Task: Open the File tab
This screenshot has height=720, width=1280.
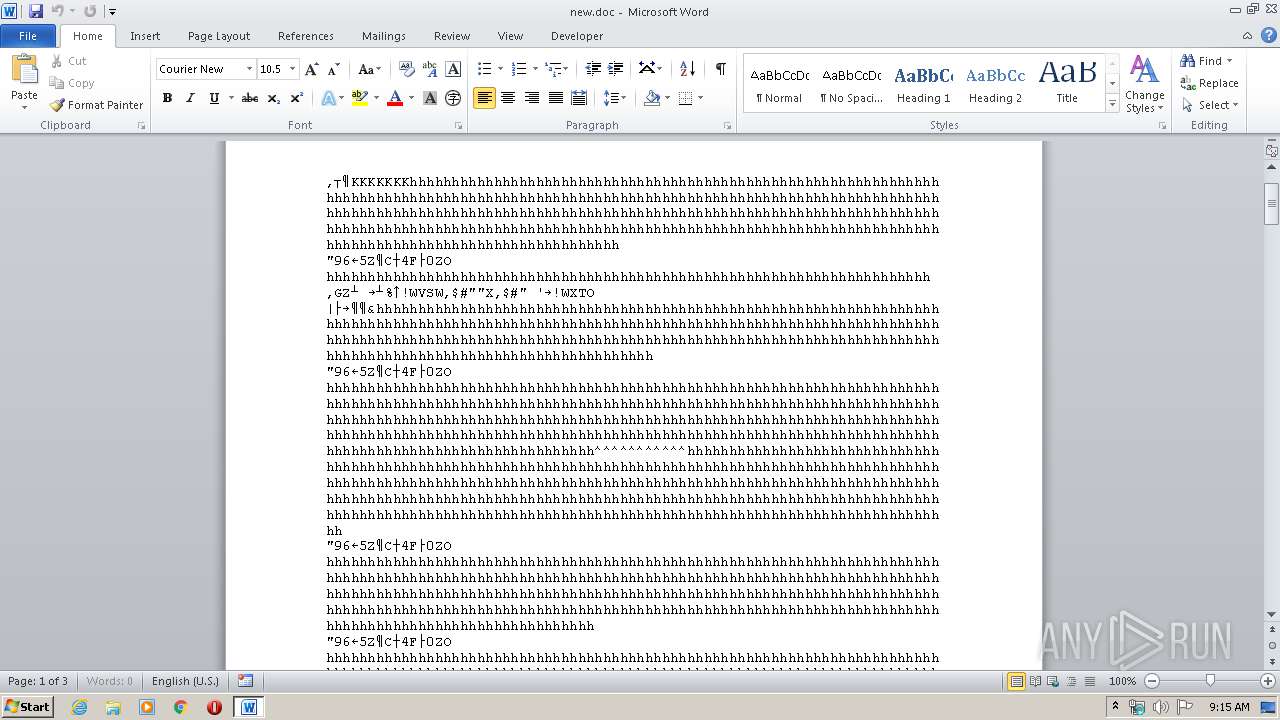Action: click(x=28, y=36)
